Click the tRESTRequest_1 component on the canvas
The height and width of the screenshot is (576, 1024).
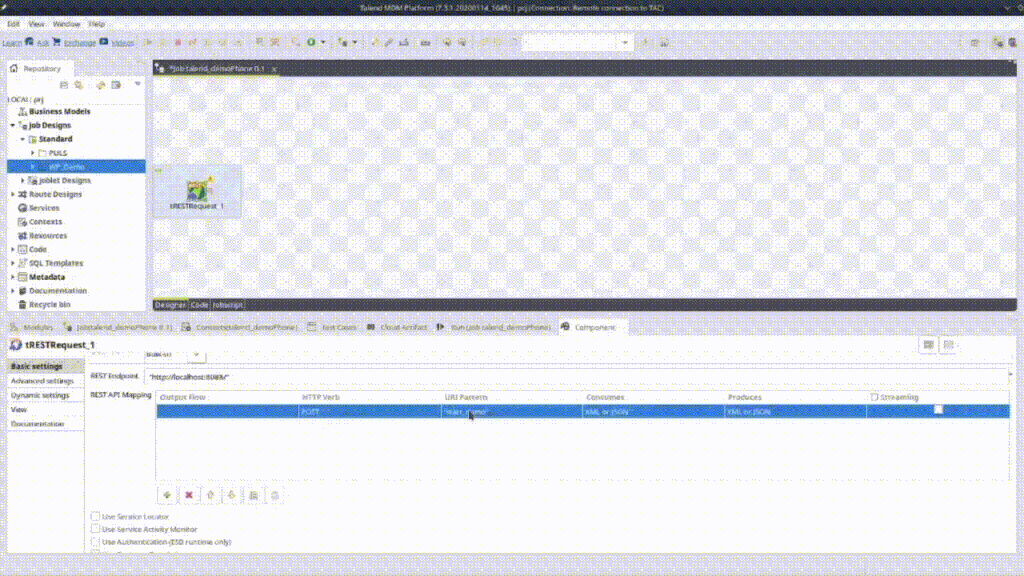[197, 193]
